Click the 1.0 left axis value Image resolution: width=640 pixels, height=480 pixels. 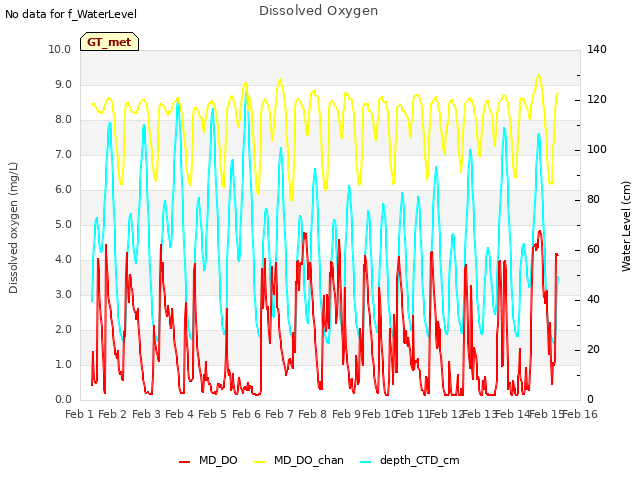coord(63,364)
